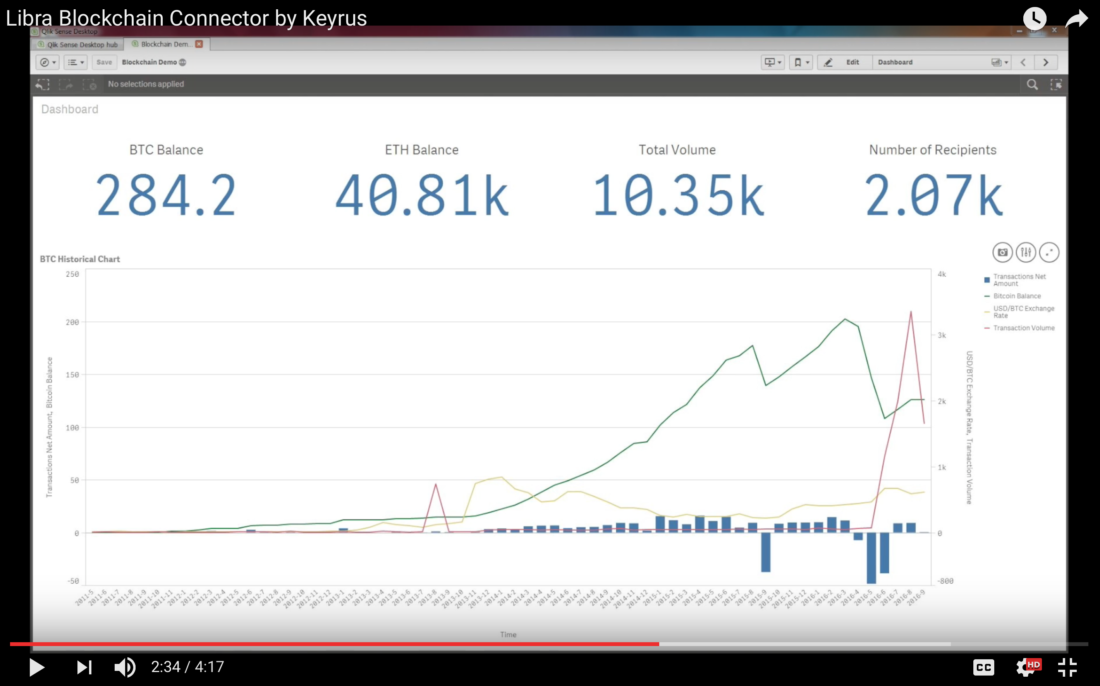This screenshot has width=1100, height=686.
Task: Expand the bookmarks dropdown
Action: point(801,62)
